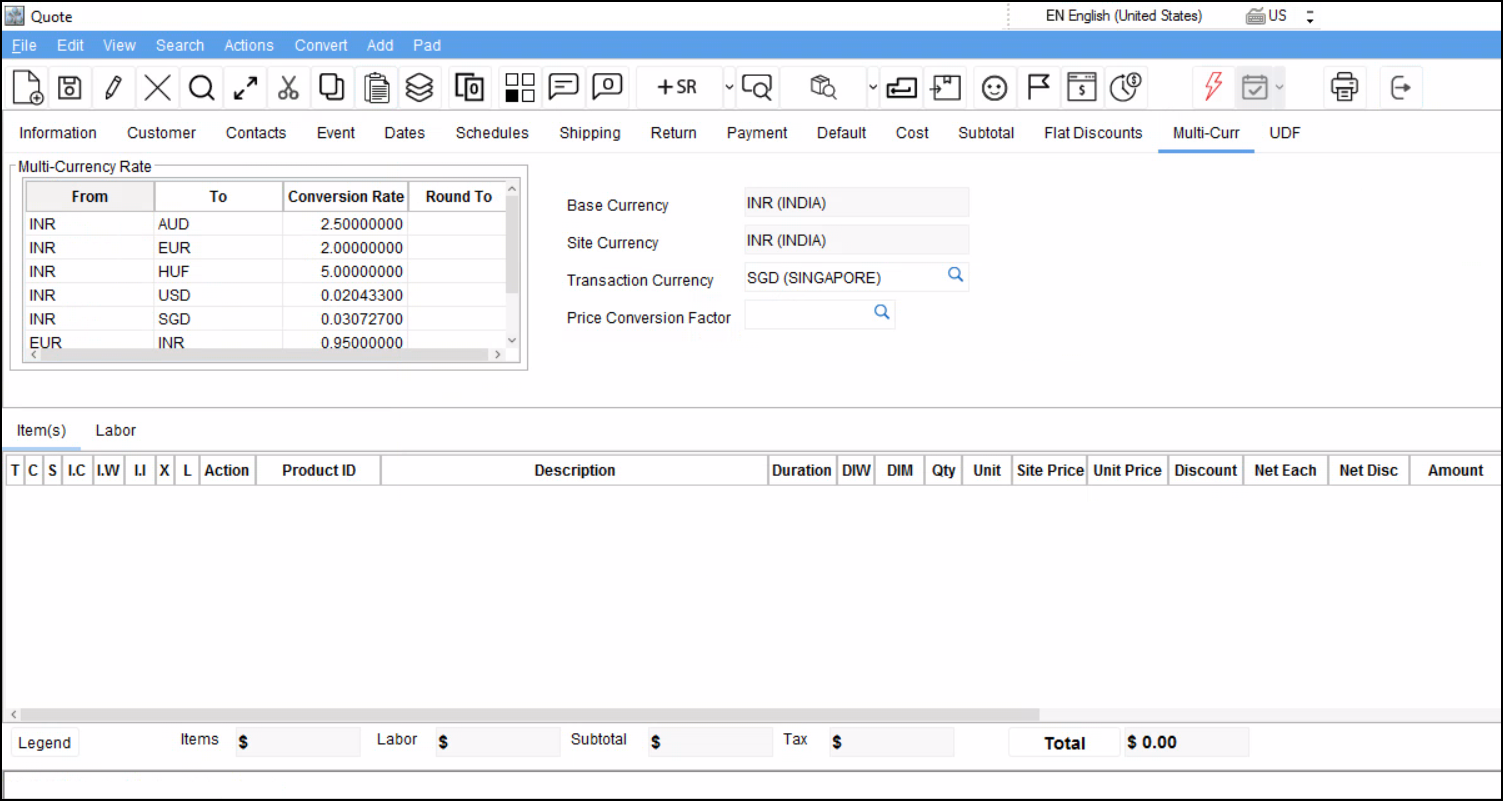The image size is (1503, 801).
Task: Open the Labor tab
Action: pyautogui.click(x=116, y=430)
